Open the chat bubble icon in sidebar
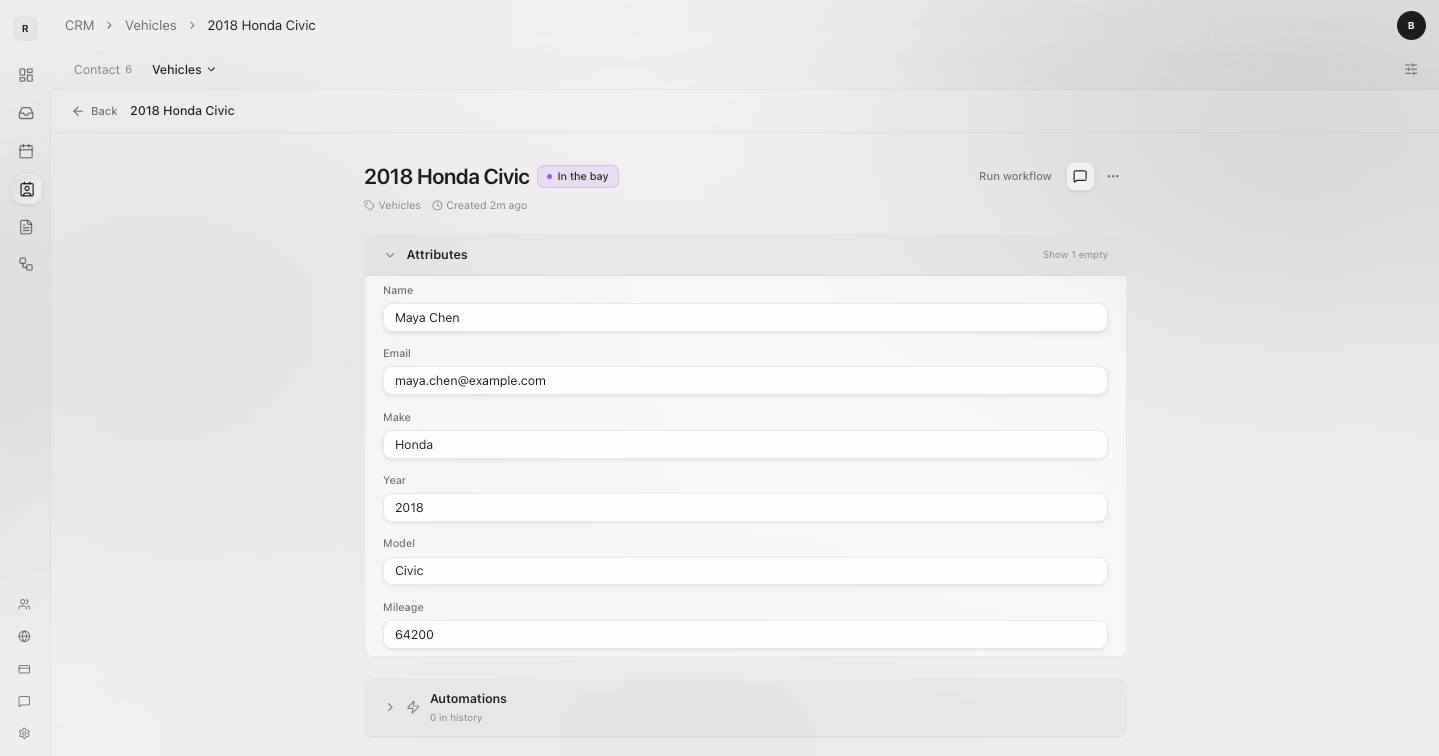 tap(25, 701)
